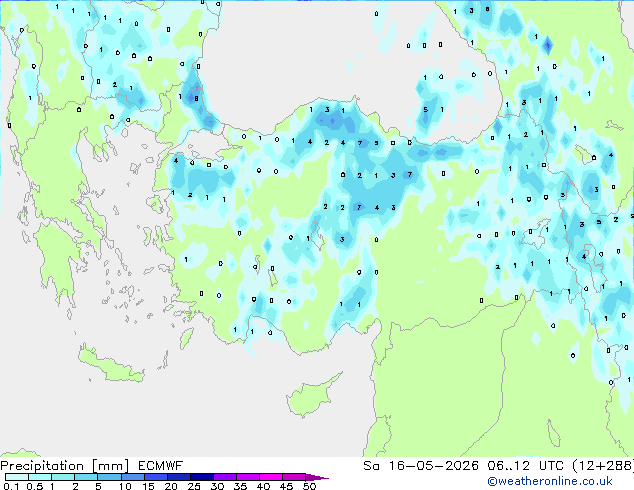Open the weatheronline.co.uk link
This screenshot has width=634, height=490.
549,481
